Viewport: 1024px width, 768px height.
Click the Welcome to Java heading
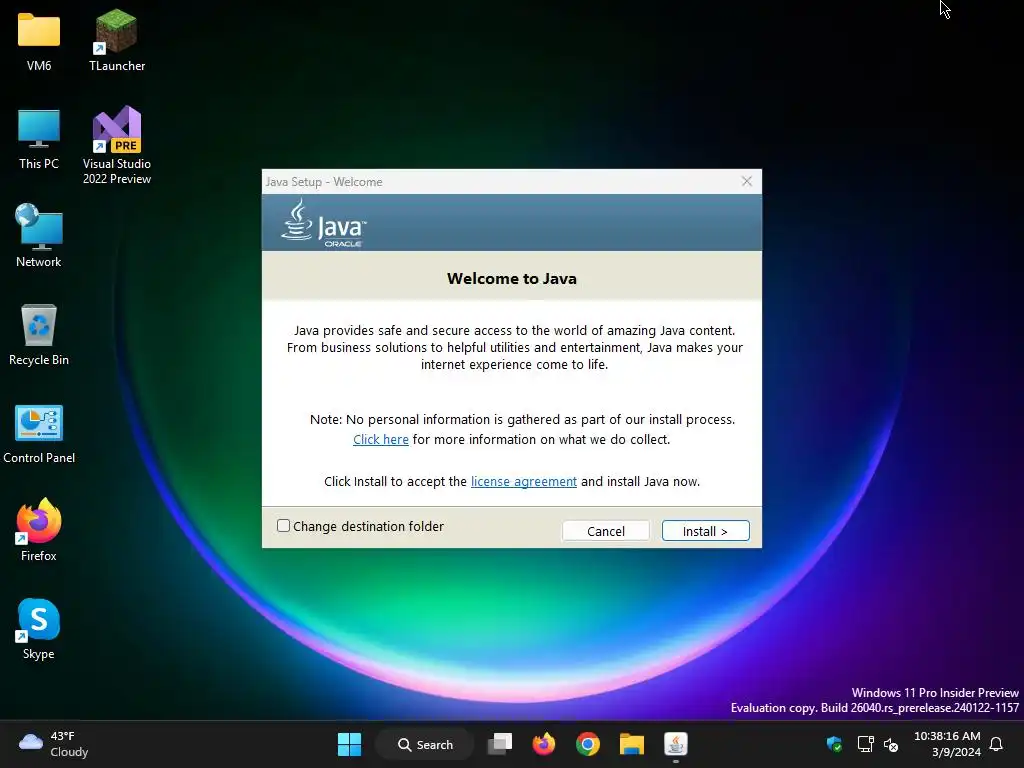512,279
